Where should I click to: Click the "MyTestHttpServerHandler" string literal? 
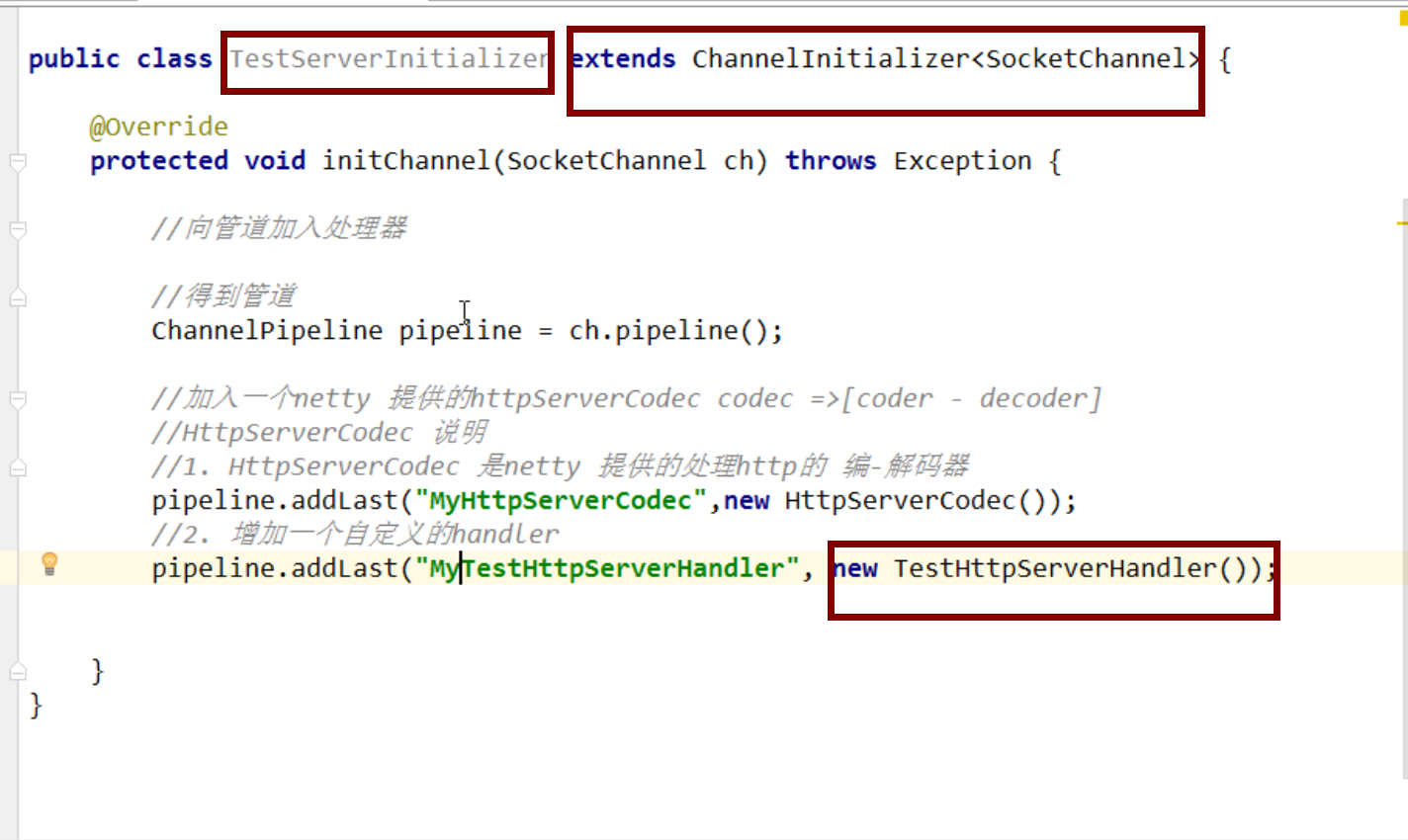pos(606,568)
